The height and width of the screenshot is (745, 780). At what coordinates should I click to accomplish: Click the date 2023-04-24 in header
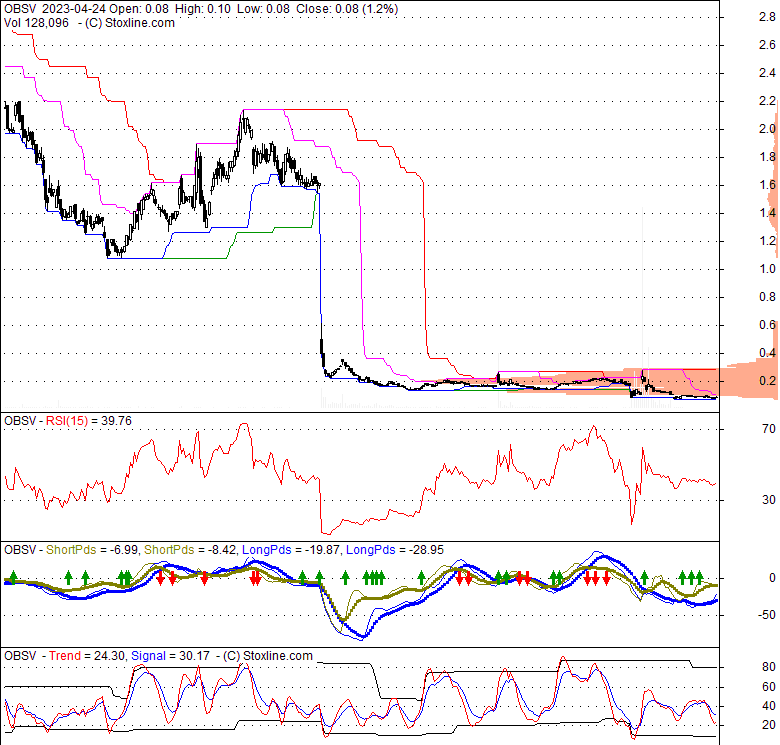click(x=75, y=9)
